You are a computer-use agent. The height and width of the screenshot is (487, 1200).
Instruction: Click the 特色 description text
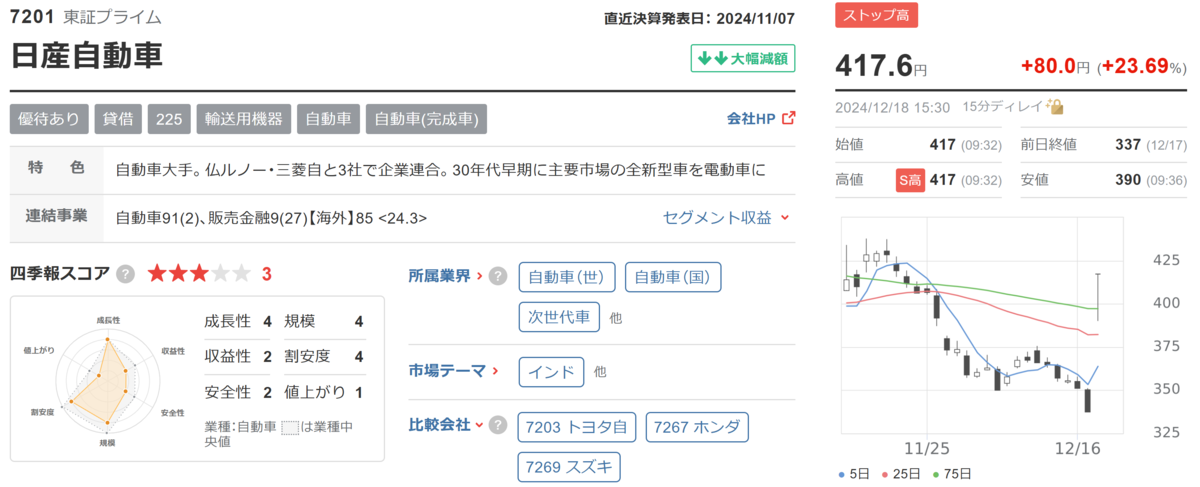440,169
